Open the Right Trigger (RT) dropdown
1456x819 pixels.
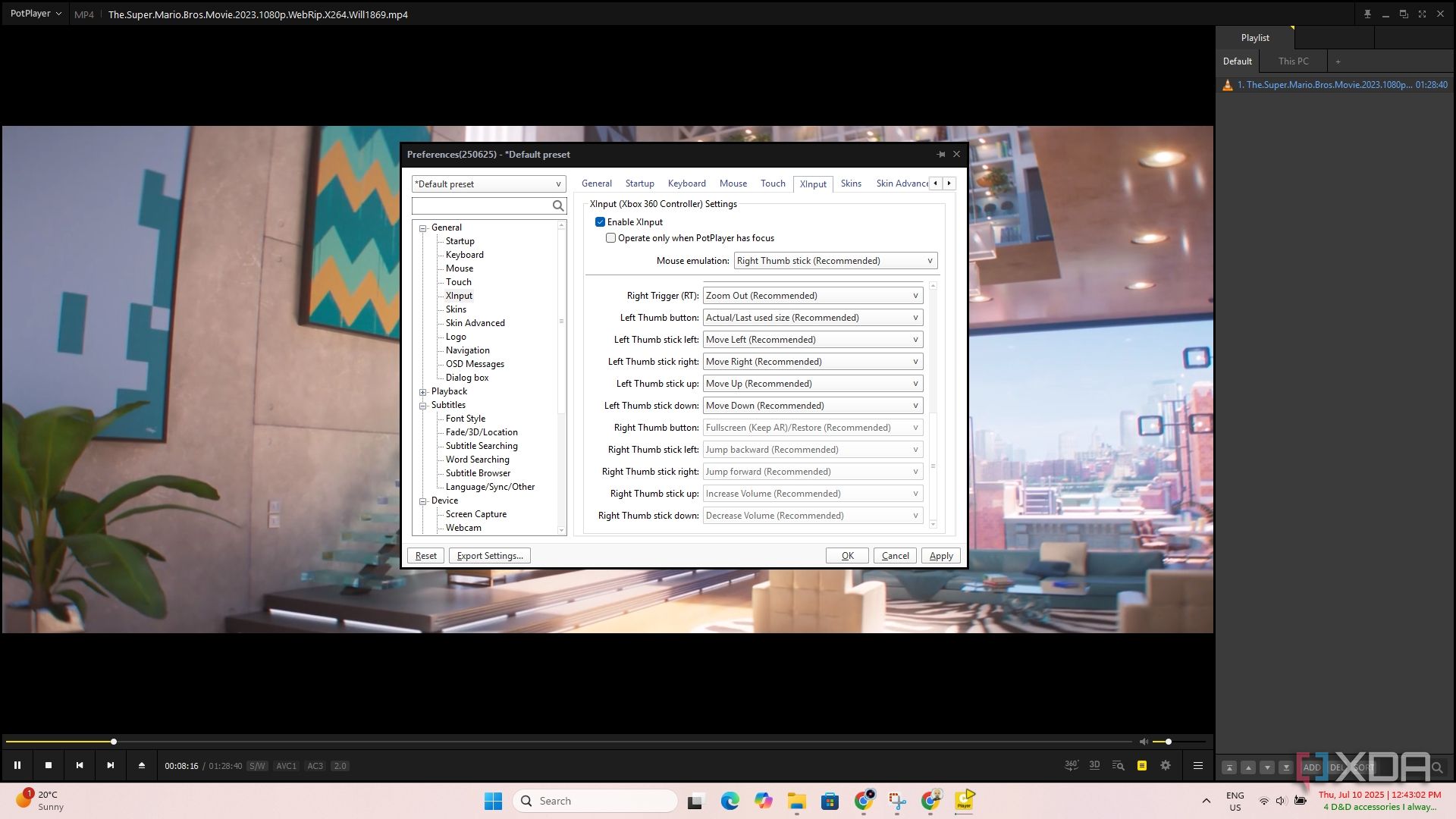point(813,296)
